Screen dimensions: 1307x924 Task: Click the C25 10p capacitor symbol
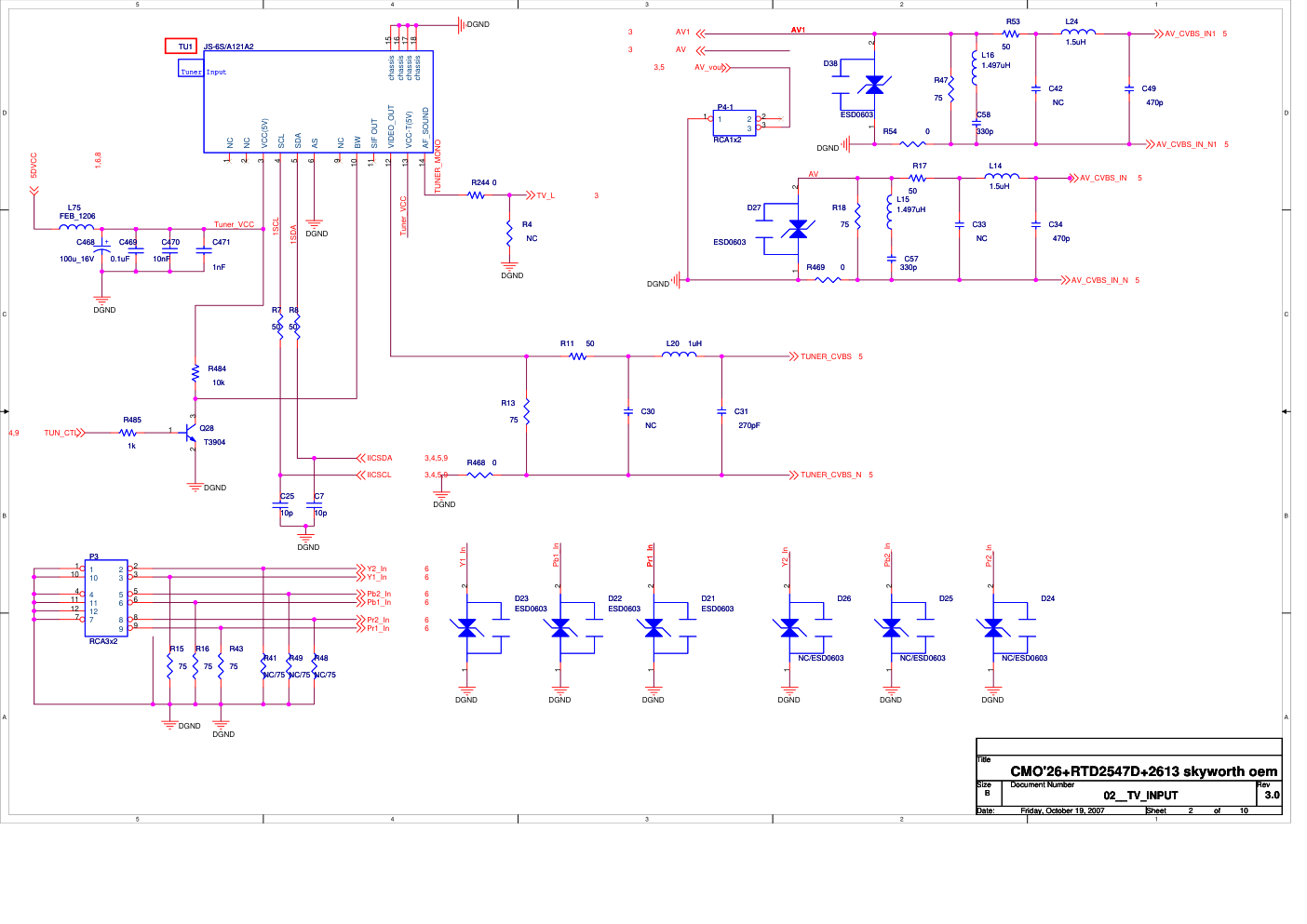(x=280, y=506)
